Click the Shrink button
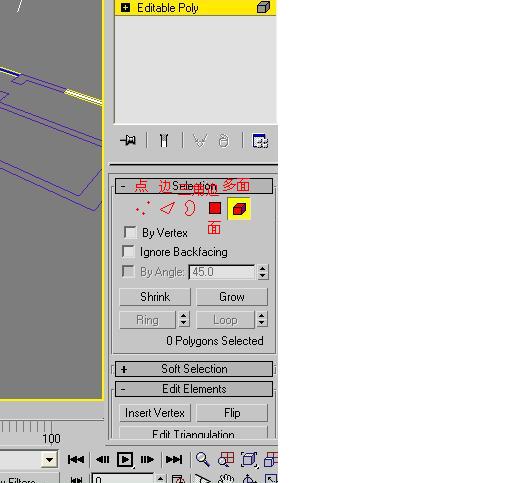This screenshot has width=512, height=483. click(x=155, y=297)
